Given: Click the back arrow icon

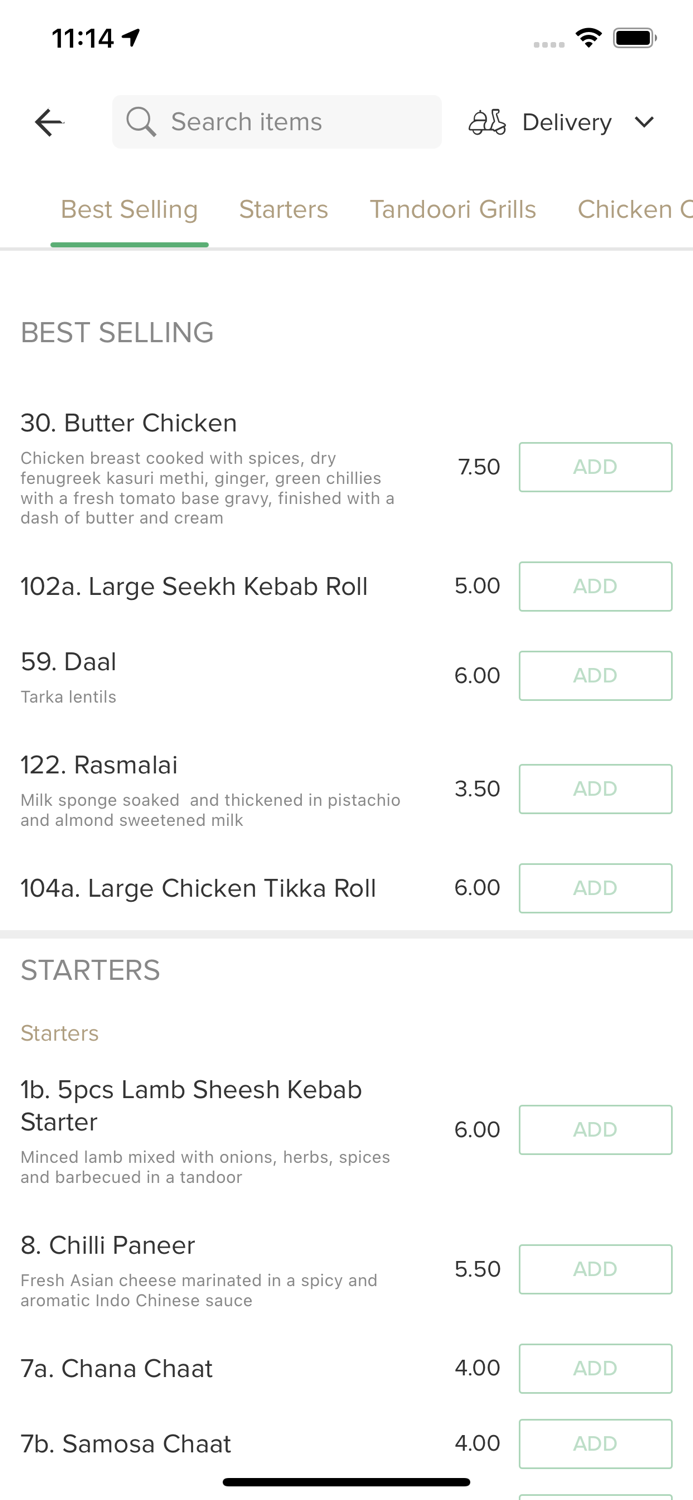Looking at the screenshot, I should (x=48, y=122).
